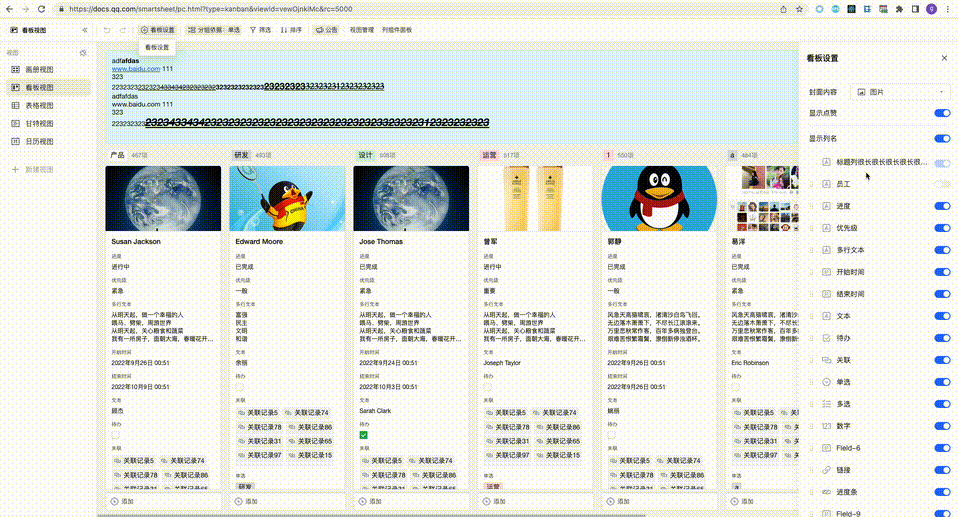The width and height of the screenshot is (958, 517).
Task: Click the board's horizontal scrollbar
Action: coord(371,515)
